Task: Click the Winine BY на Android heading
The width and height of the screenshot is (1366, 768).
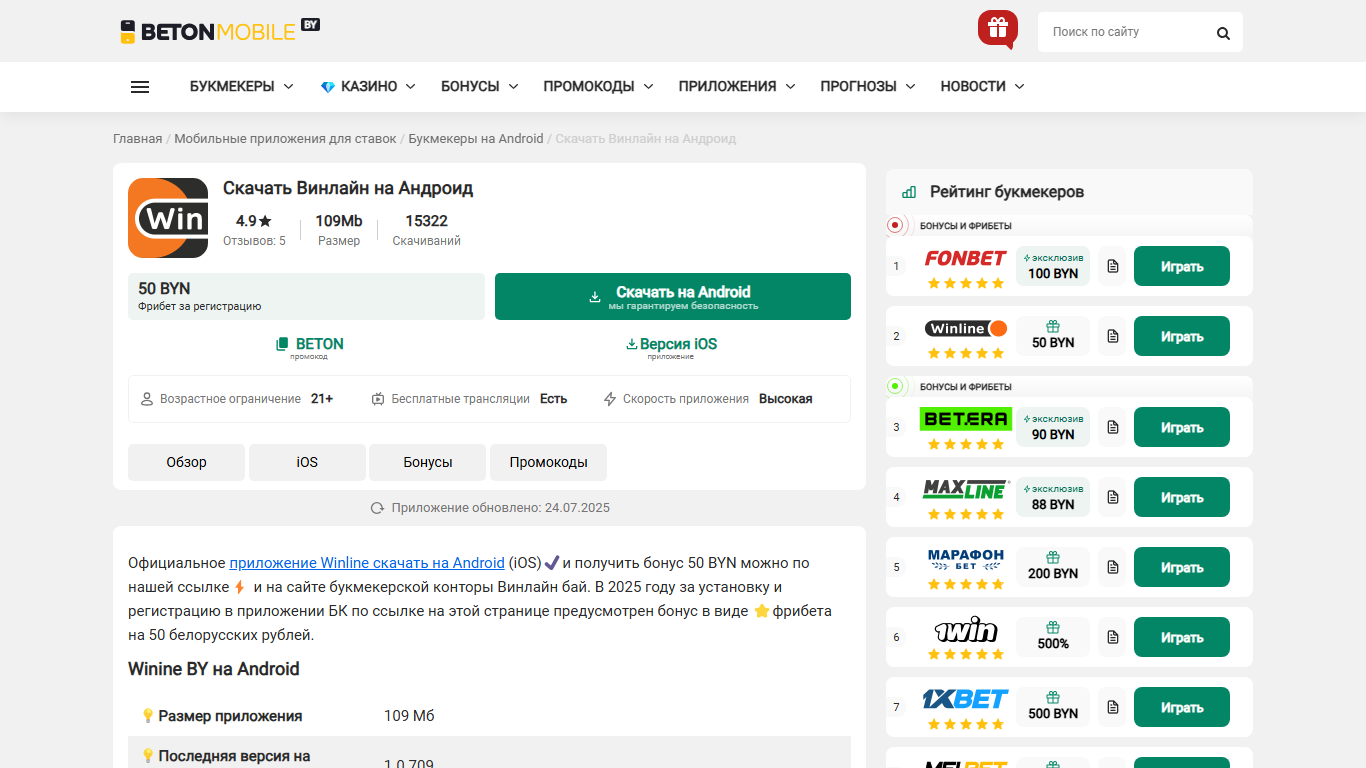Action: (x=214, y=669)
